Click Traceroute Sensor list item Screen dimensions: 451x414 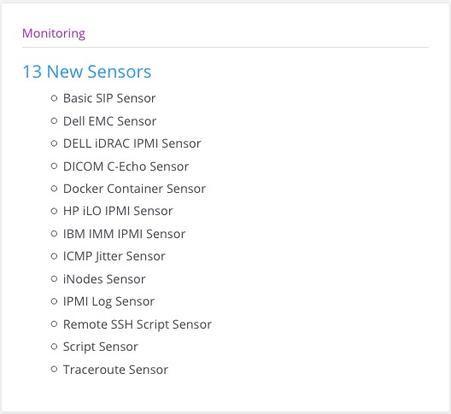coord(116,370)
